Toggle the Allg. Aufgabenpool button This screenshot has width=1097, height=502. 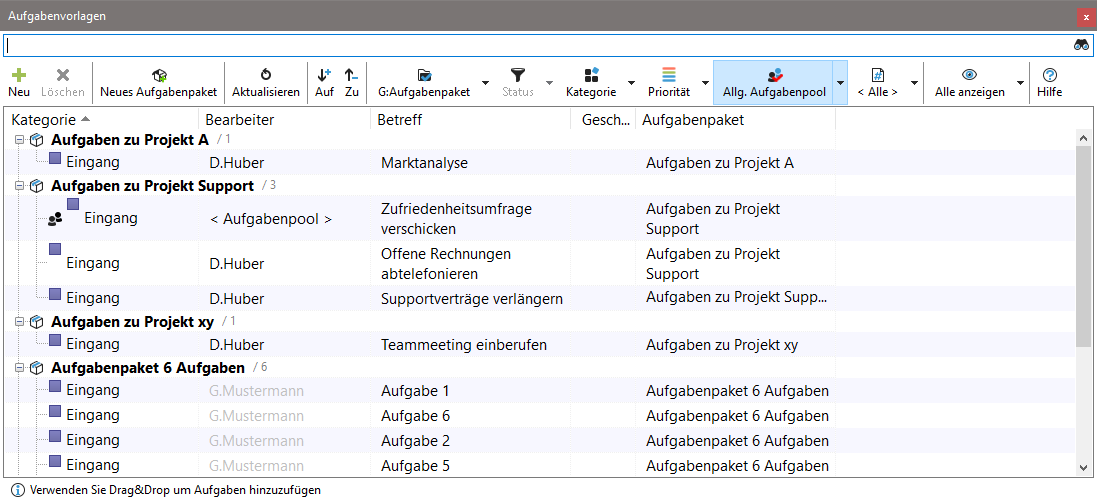(774, 82)
